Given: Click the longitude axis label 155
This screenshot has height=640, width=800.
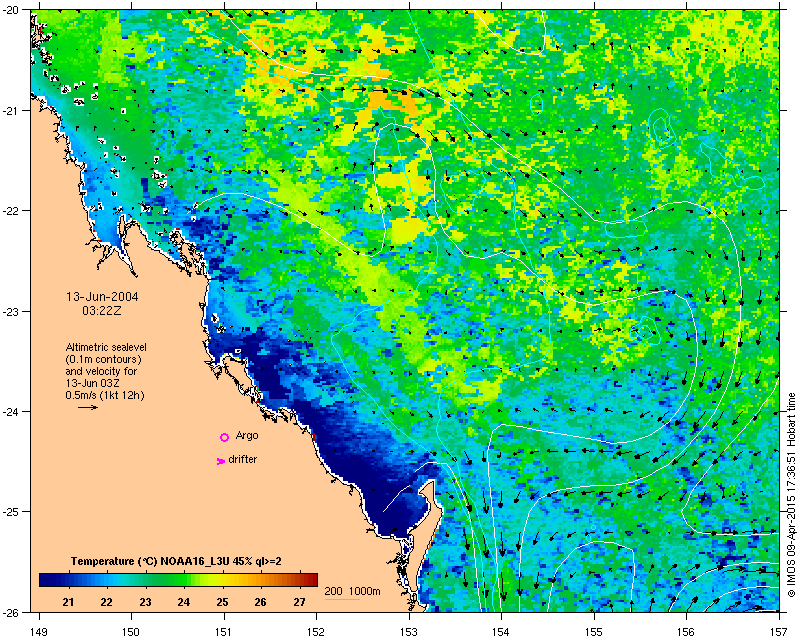Looking at the screenshot, I should [x=594, y=631].
